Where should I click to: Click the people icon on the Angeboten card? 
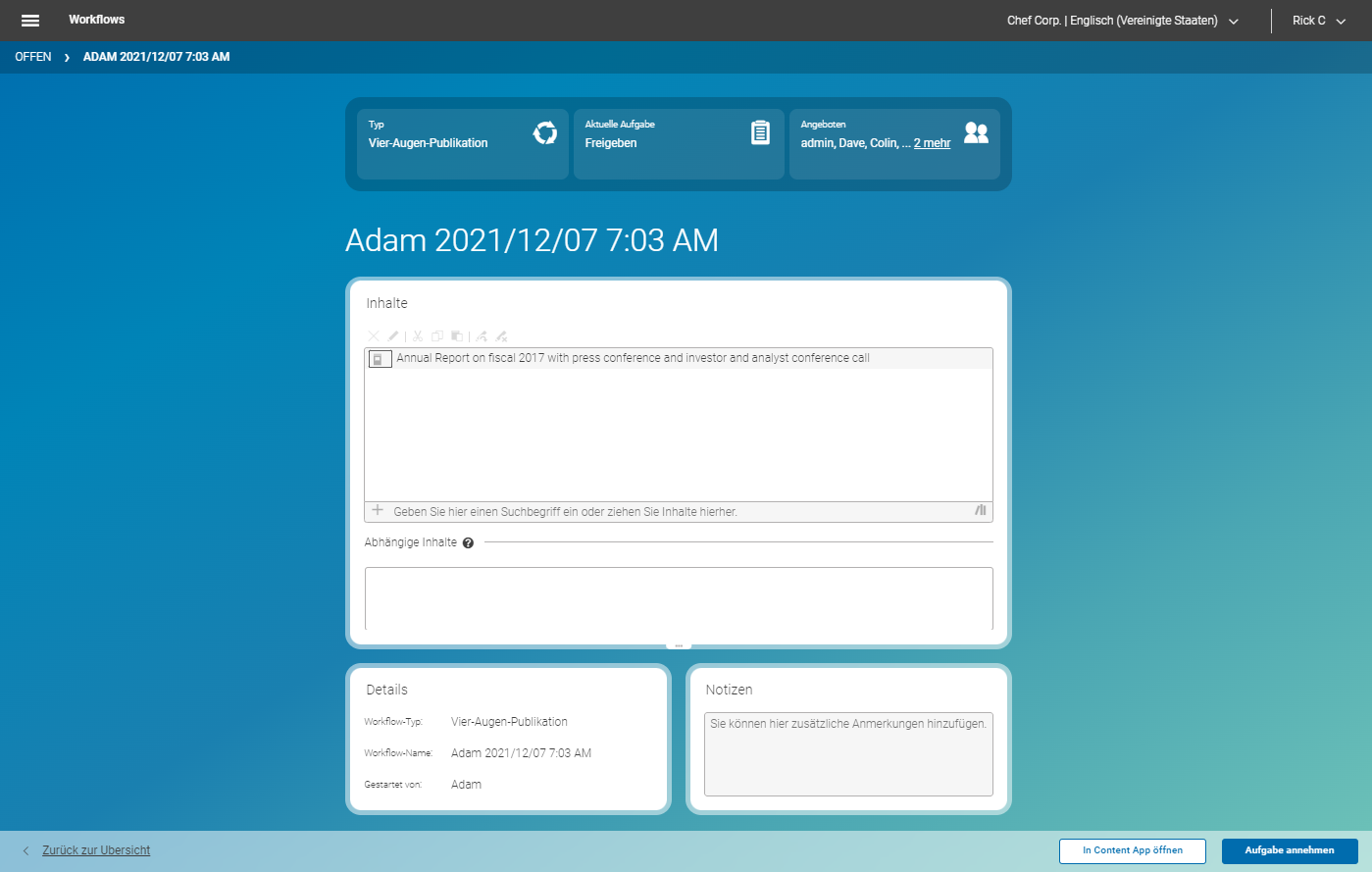coord(976,130)
